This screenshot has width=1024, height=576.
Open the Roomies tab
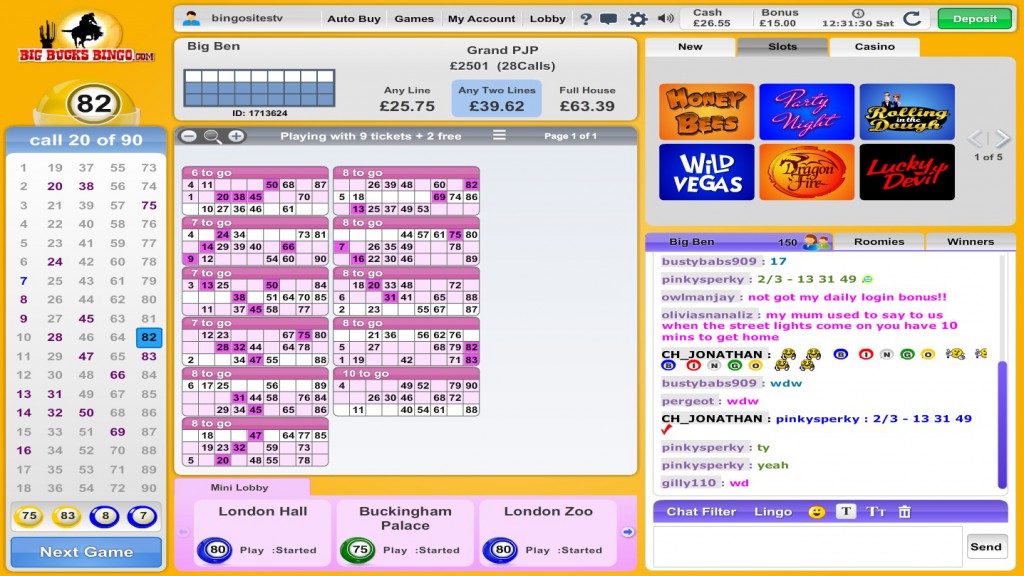coord(879,242)
